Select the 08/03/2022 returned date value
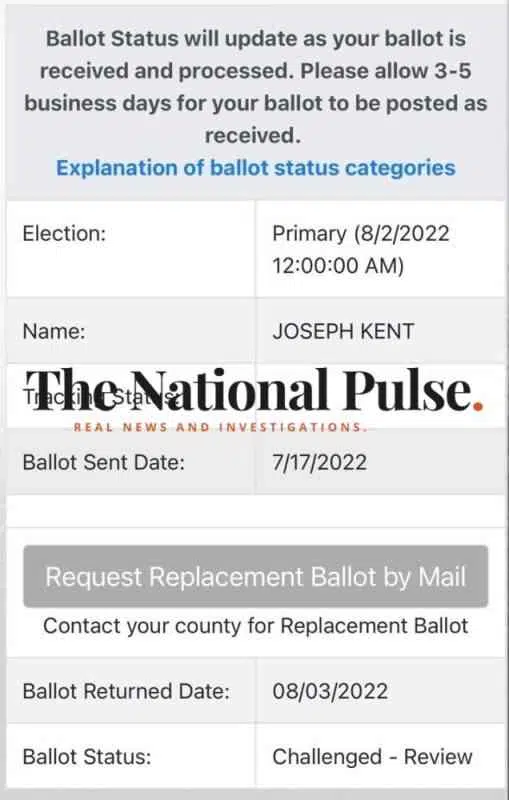The width and height of the screenshot is (509, 800). point(330,691)
